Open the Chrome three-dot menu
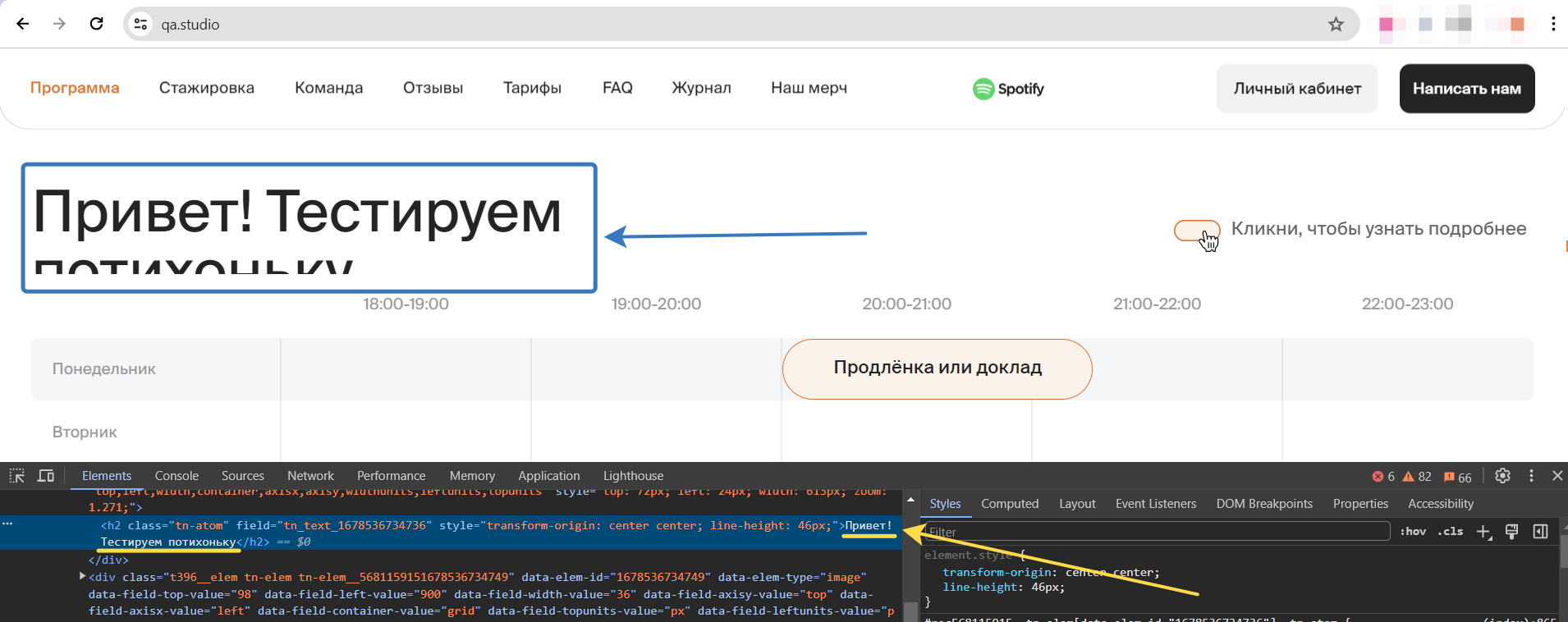Screen dimensions: 1568x622 tap(1553, 24)
